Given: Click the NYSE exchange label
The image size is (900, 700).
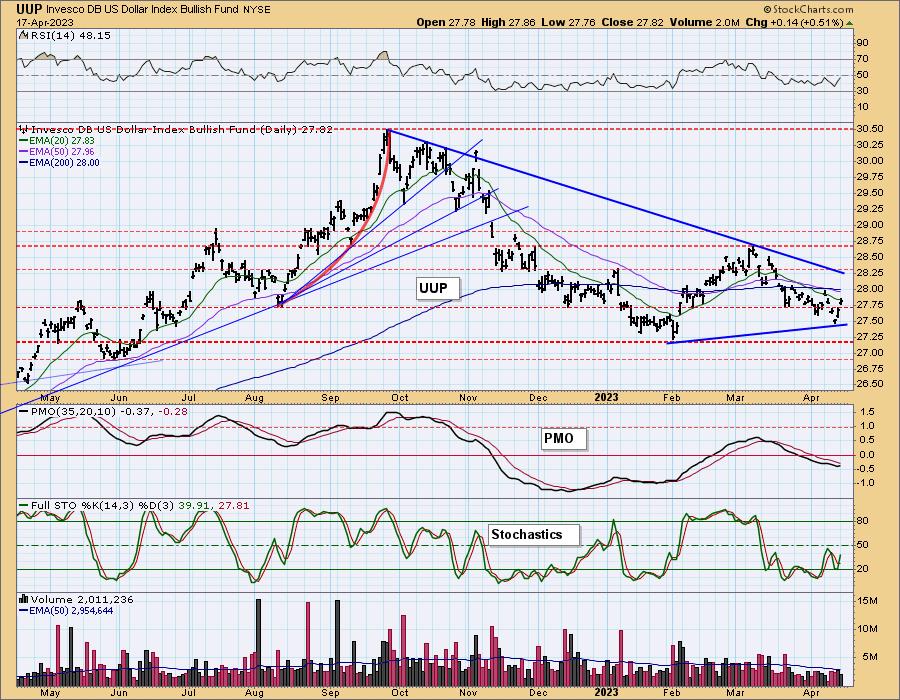Looking at the screenshot, I should [x=257, y=10].
